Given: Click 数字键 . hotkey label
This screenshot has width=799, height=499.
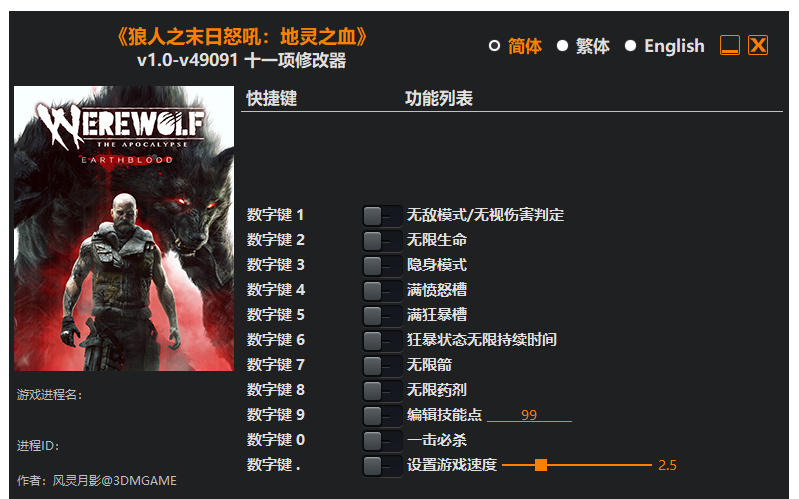Looking at the screenshot, I should [x=274, y=465].
